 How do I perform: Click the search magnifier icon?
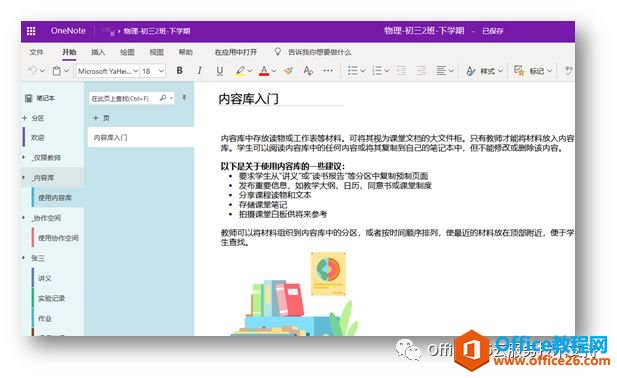pos(163,98)
